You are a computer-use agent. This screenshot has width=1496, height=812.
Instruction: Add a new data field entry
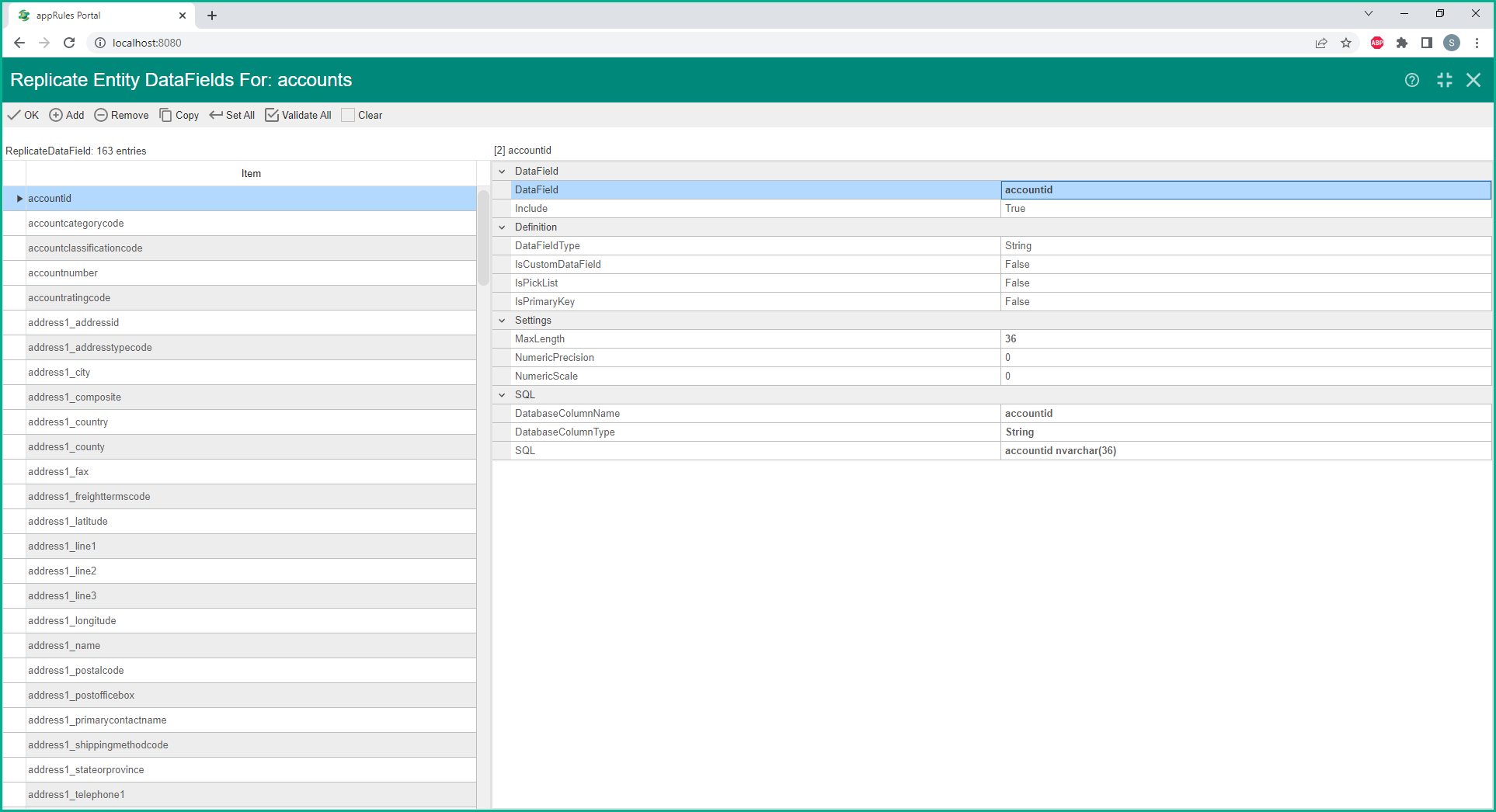(x=67, y=115)
